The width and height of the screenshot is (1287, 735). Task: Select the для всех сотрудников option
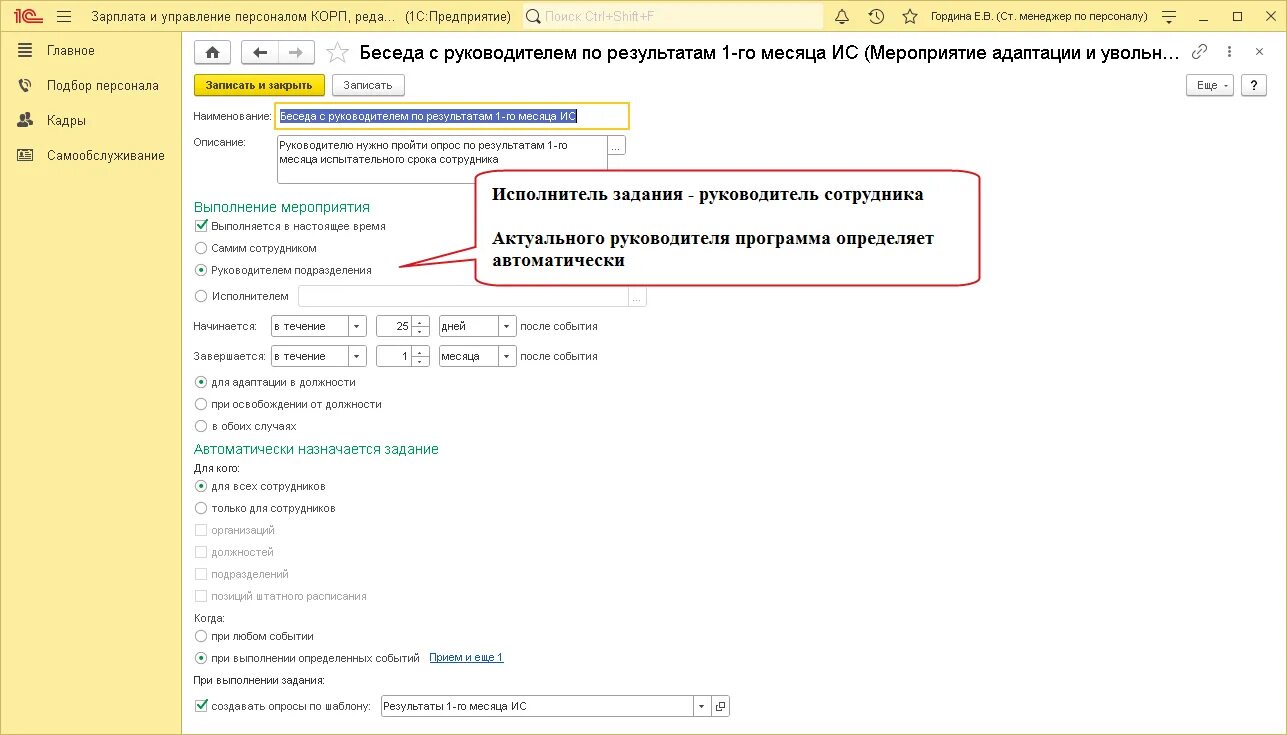tap(201, 486)
